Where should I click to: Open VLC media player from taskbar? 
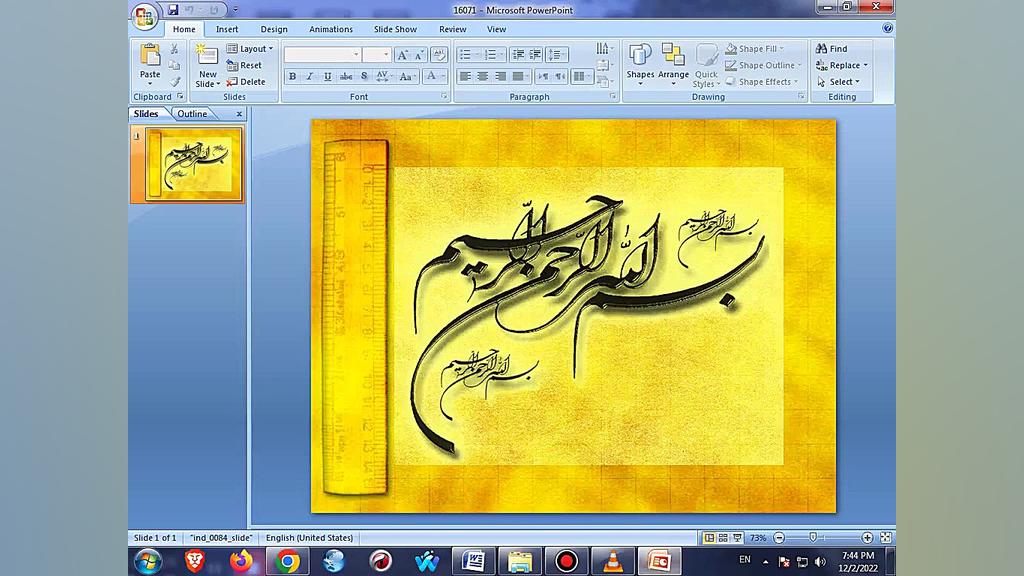click(613, 561)
